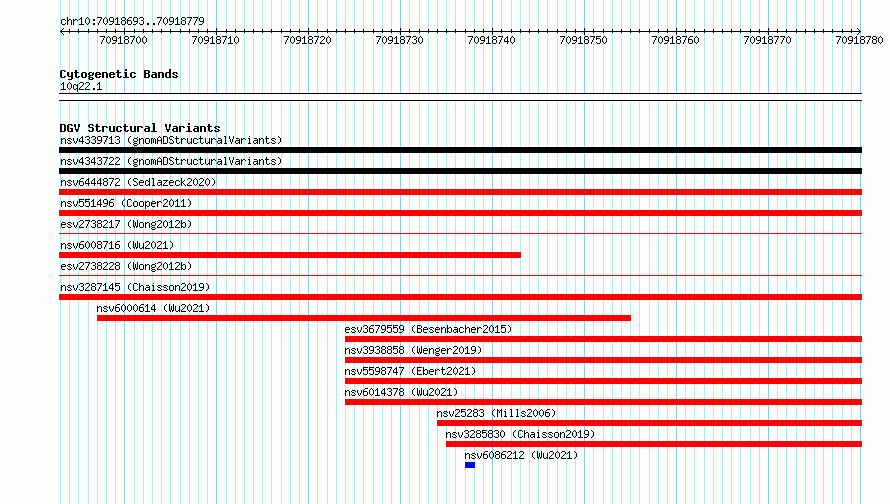Click the thin red line under esv2738228
The height and width of the screenshot is (504, 890).
pos(460,275)
